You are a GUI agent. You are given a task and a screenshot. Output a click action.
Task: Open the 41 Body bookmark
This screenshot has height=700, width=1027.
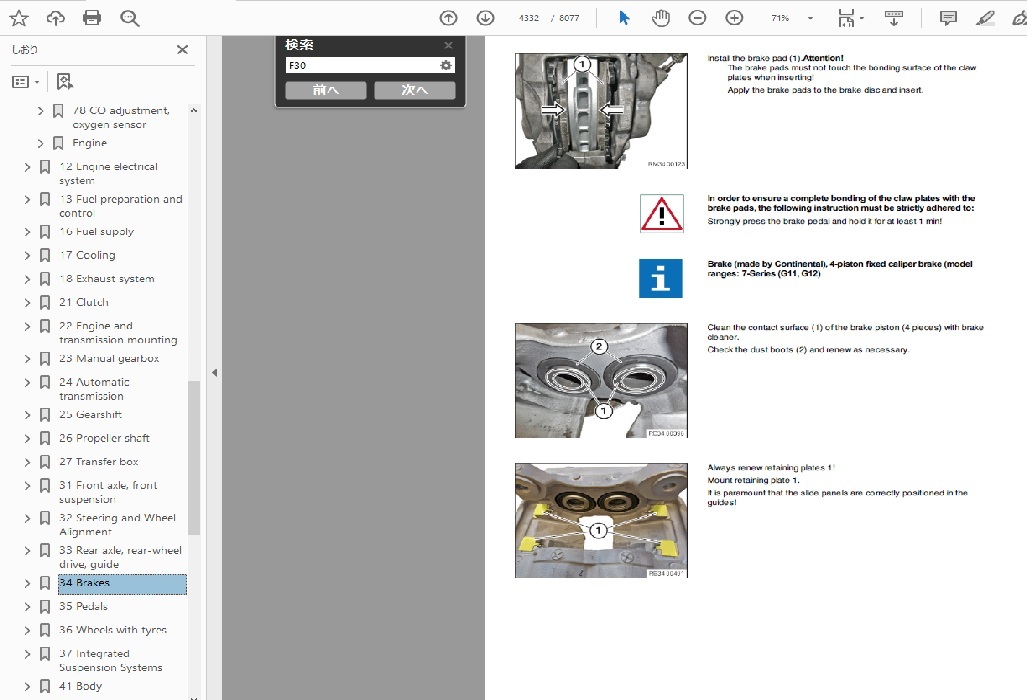point(81,686)
